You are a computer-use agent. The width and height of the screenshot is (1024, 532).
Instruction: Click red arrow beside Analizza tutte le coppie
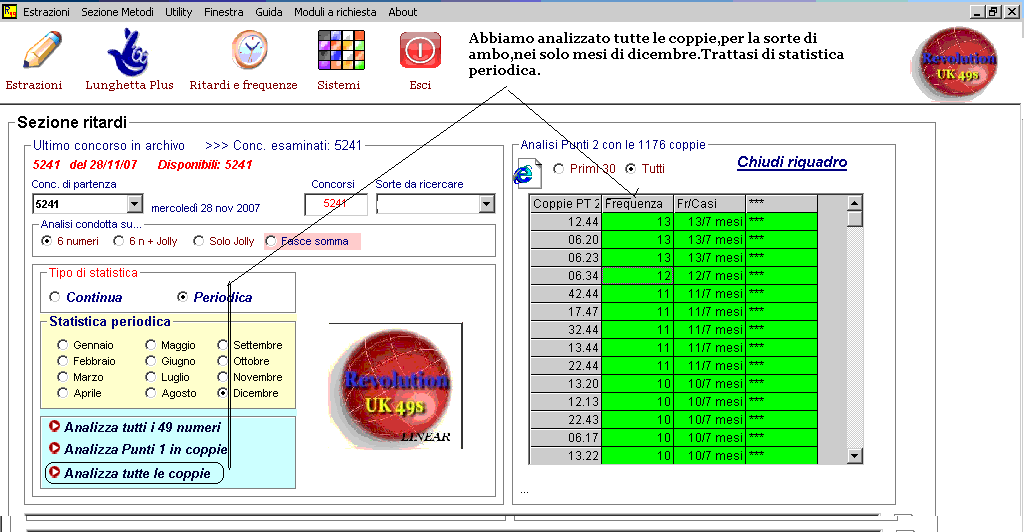click(x=54, y=472)
